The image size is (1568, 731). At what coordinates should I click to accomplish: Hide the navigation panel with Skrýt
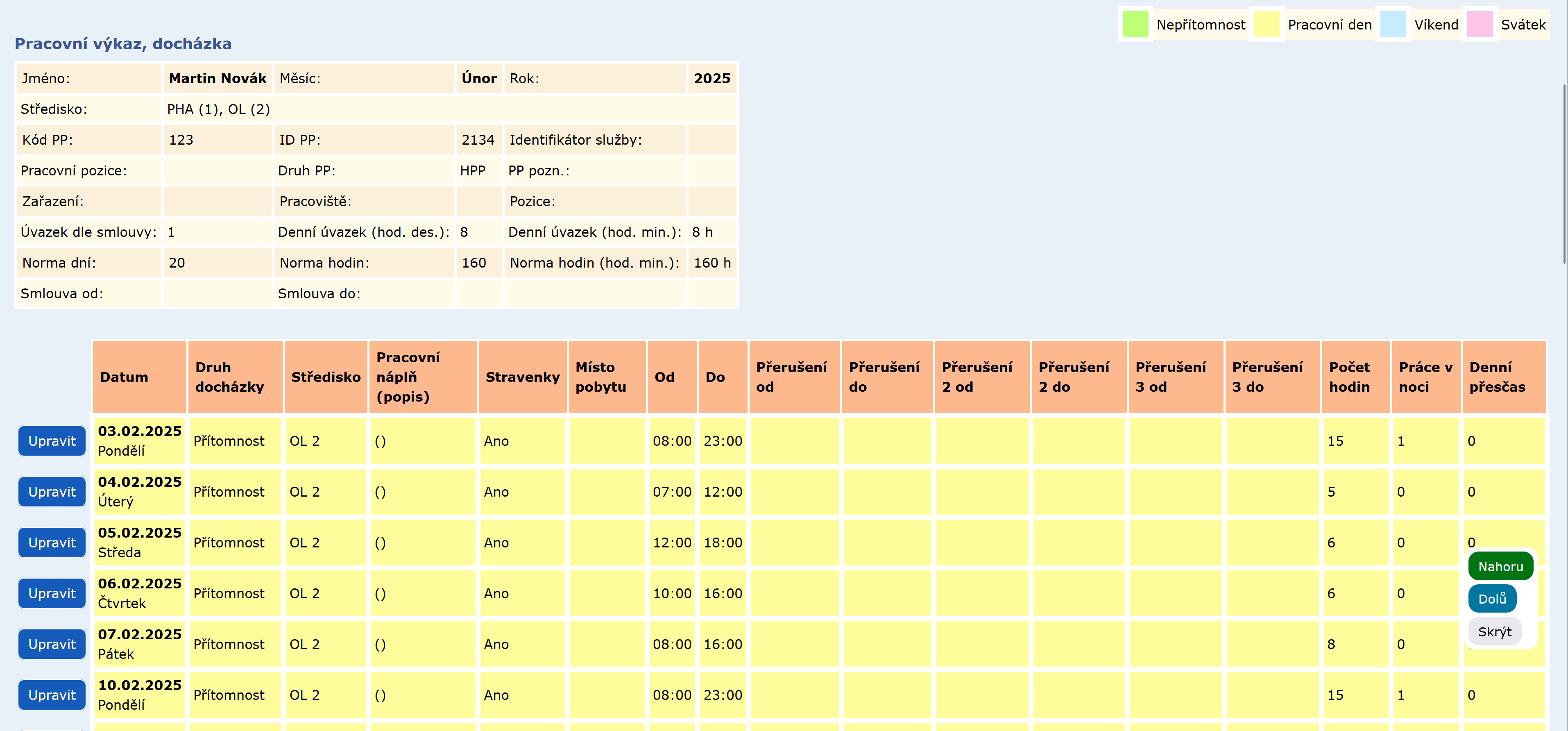tap(1494, 631)
